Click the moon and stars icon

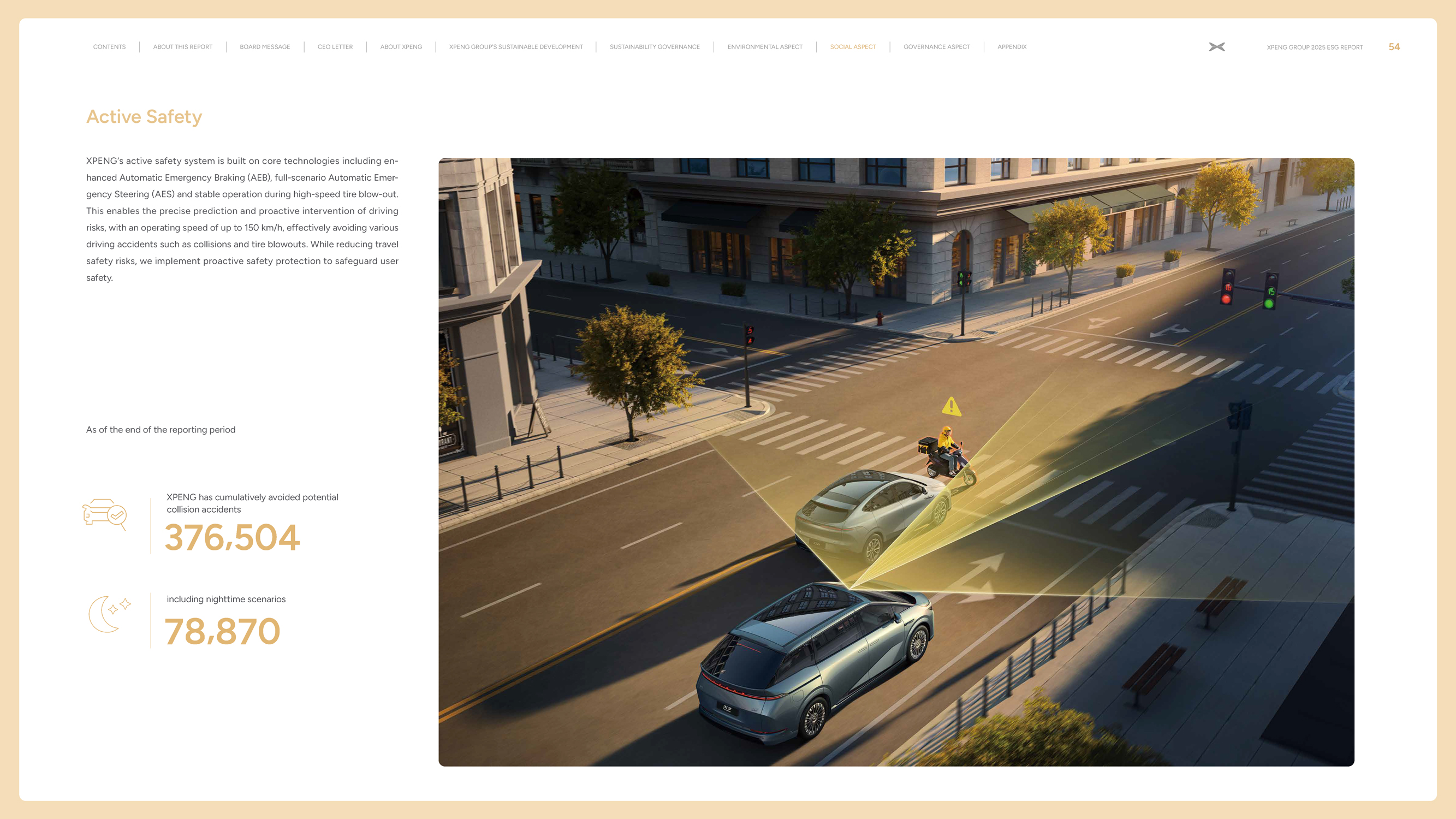tap(109, 614)
